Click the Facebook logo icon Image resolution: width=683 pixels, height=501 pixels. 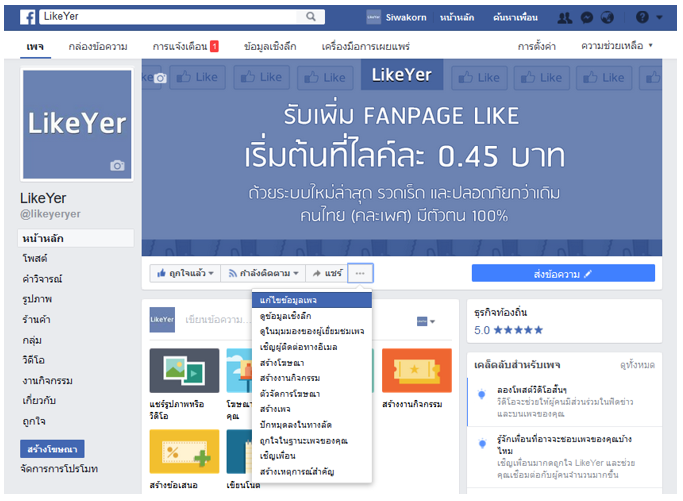point(27,17)
